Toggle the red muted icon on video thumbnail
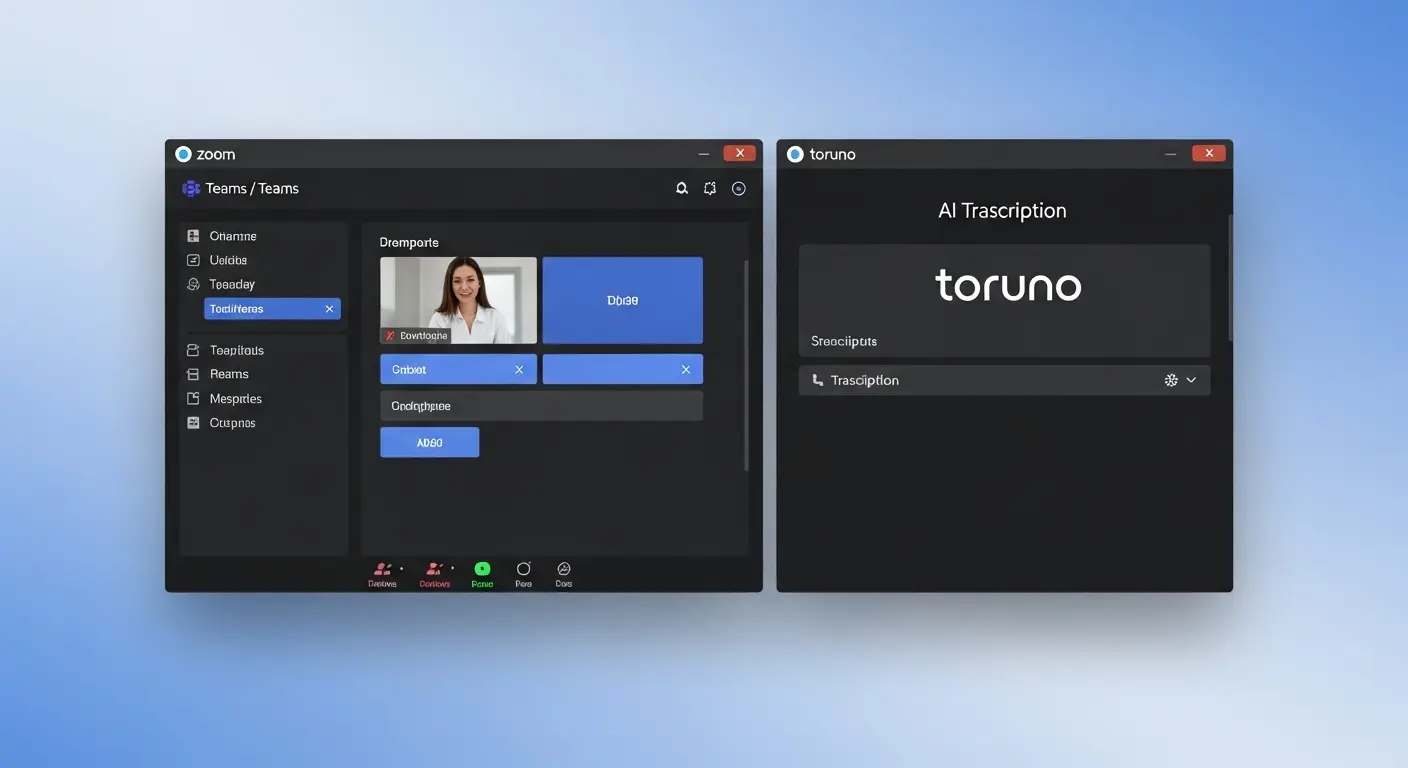Screen dimensions: 1408x768 tap(391, 336)
